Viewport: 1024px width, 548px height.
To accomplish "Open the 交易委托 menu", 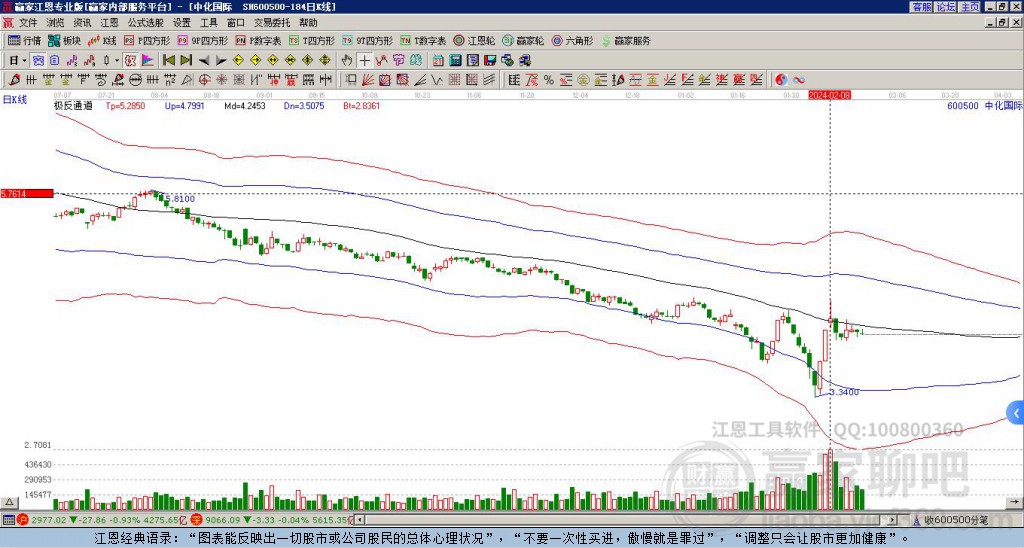I will 272,23.
